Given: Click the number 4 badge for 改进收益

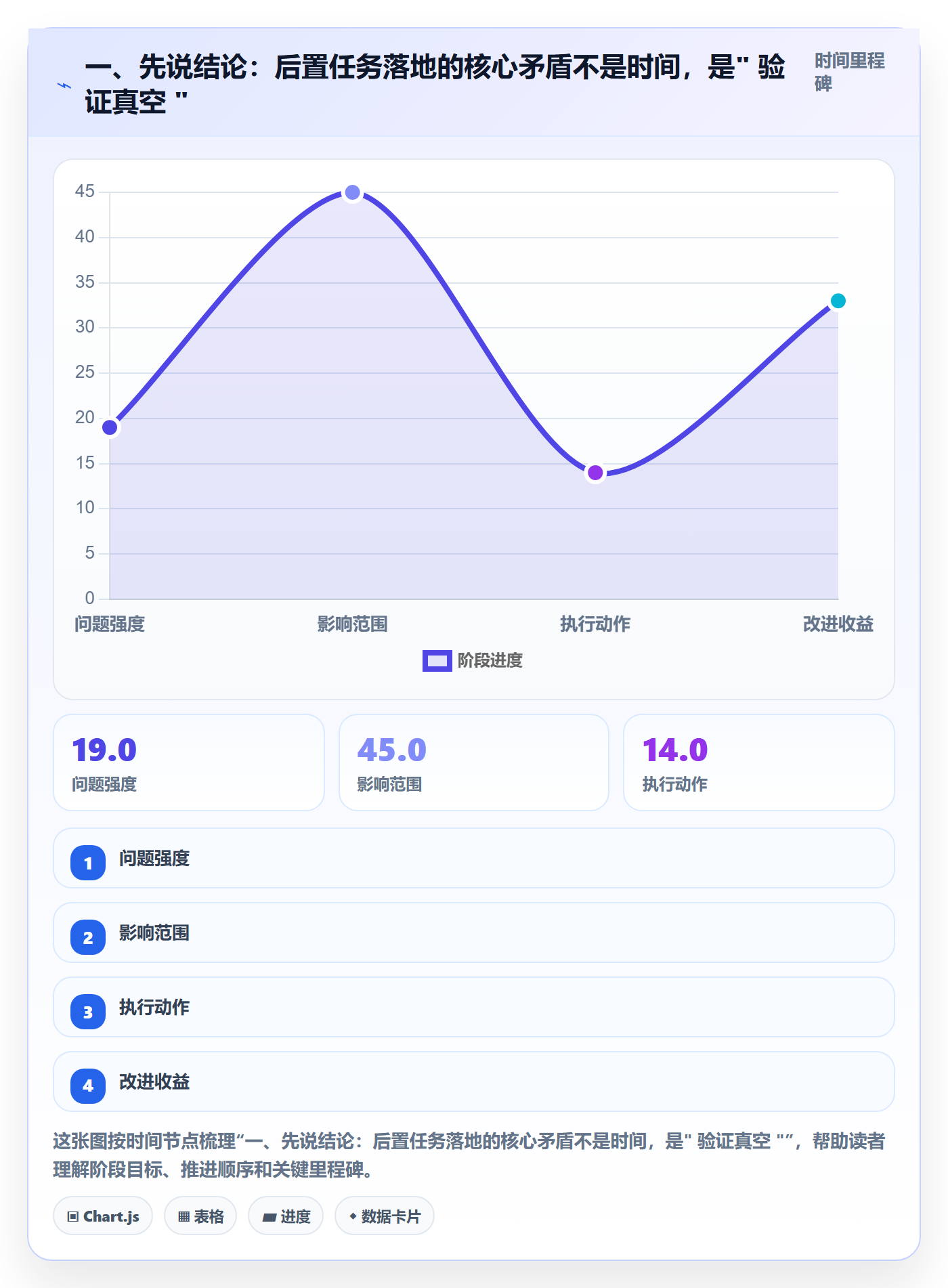Looking at the screenshot, I should click(x=88, y=1086).
